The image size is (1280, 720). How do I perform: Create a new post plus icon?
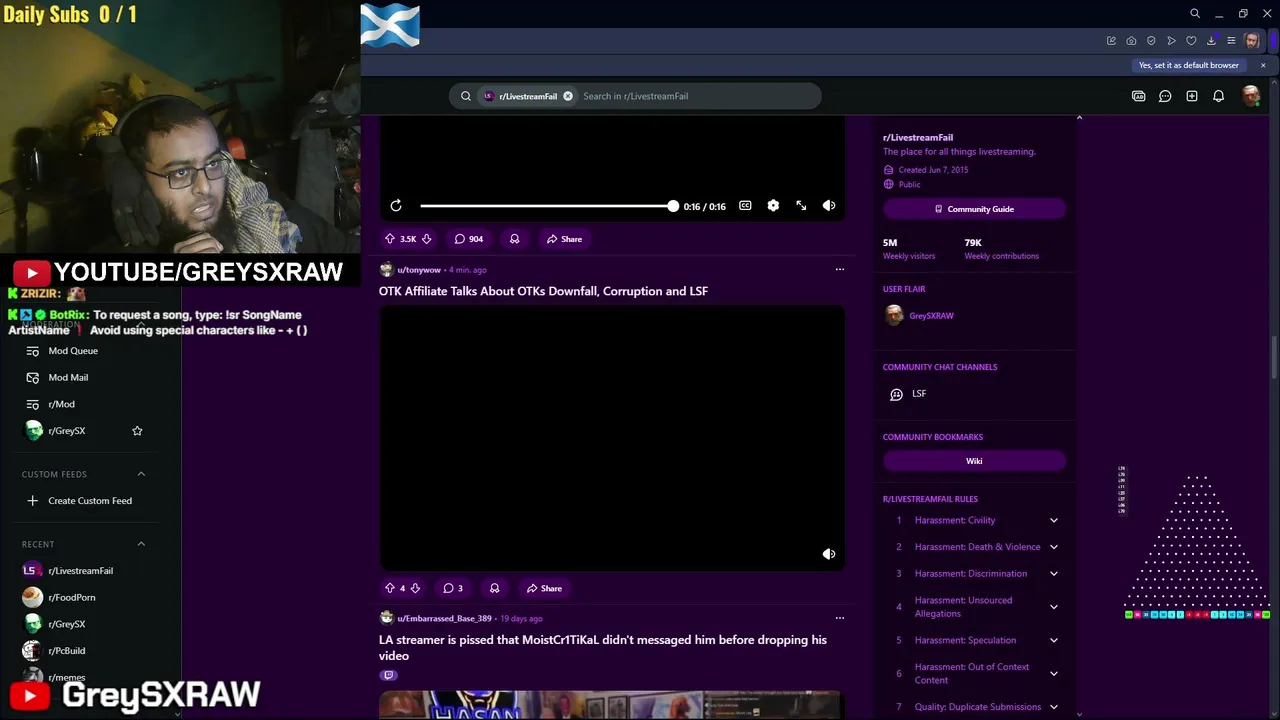coord(1192,96)
